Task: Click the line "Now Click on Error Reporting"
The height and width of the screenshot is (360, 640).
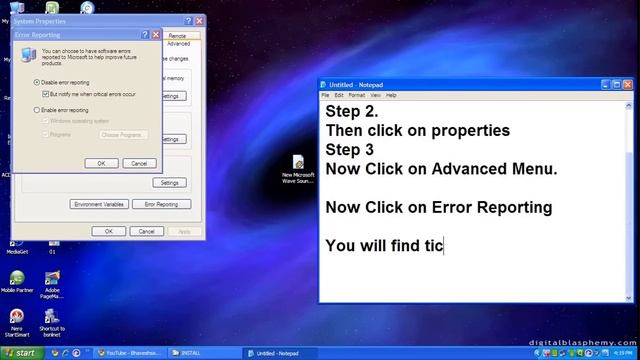Action: point(439,207)
